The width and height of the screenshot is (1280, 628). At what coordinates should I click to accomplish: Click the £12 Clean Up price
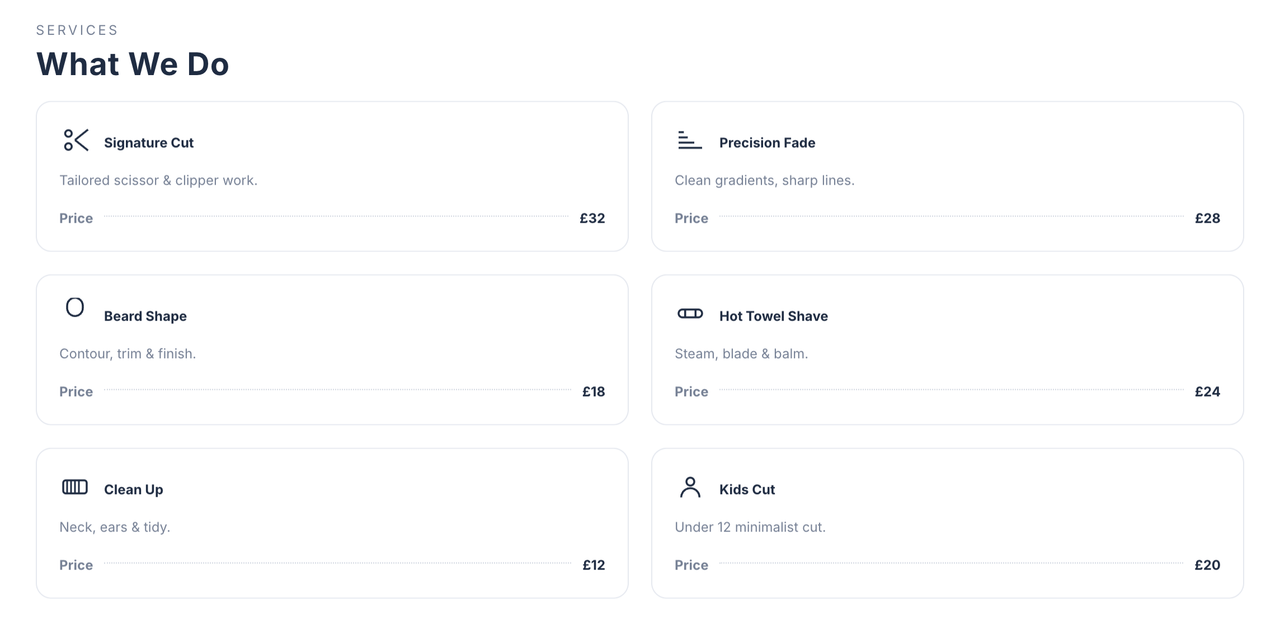[593, 565]
